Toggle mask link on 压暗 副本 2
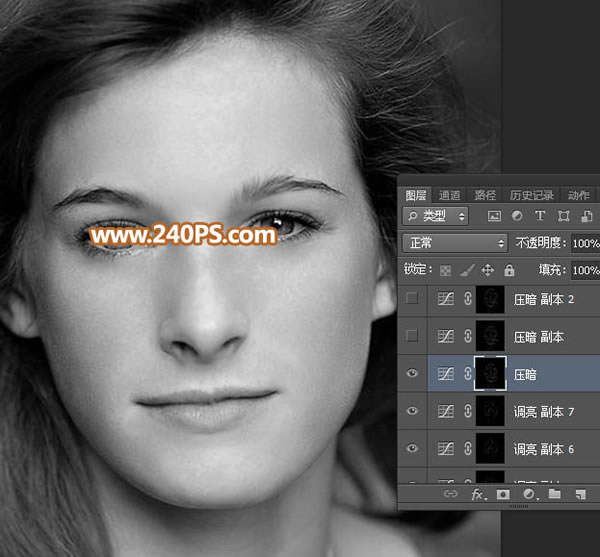Viewport: 600px width, 557px height. pyautogui.click(x=468, y=298)
